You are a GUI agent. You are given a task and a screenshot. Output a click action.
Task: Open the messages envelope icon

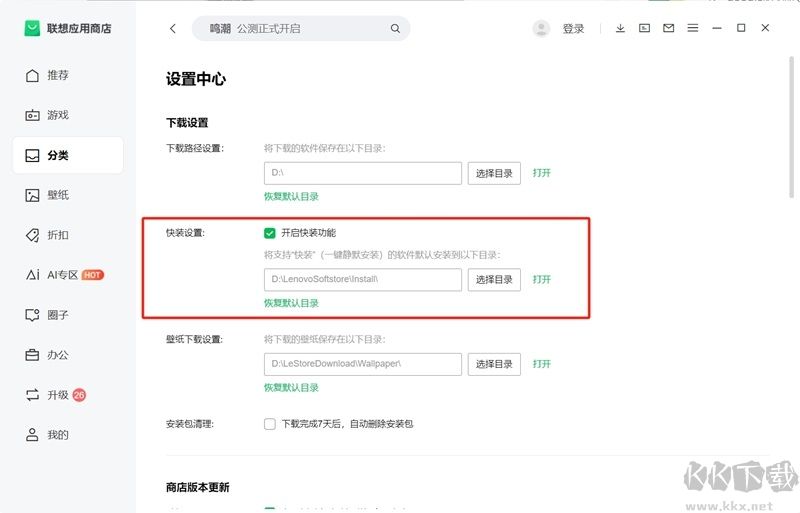click(x=668, y=28)
